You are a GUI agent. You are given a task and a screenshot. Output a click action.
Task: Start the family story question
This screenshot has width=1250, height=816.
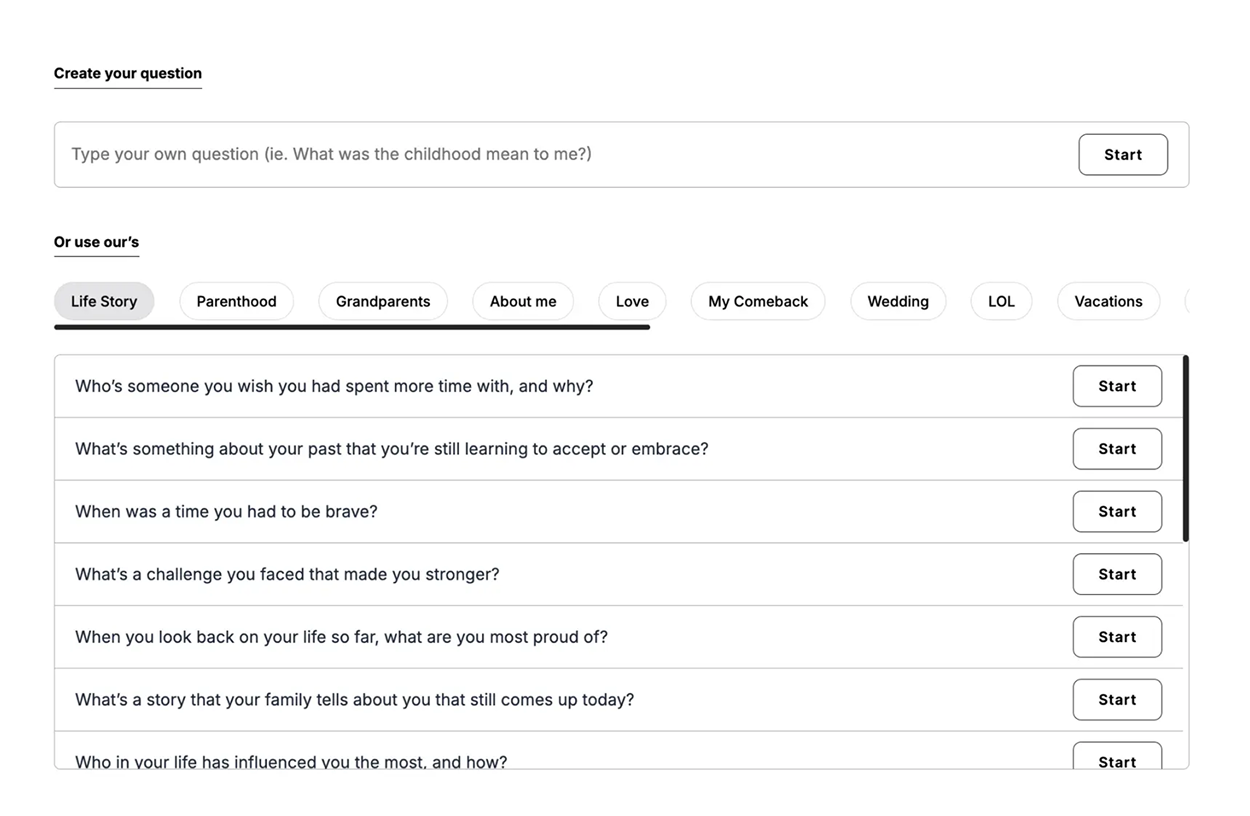(1117, 699)
